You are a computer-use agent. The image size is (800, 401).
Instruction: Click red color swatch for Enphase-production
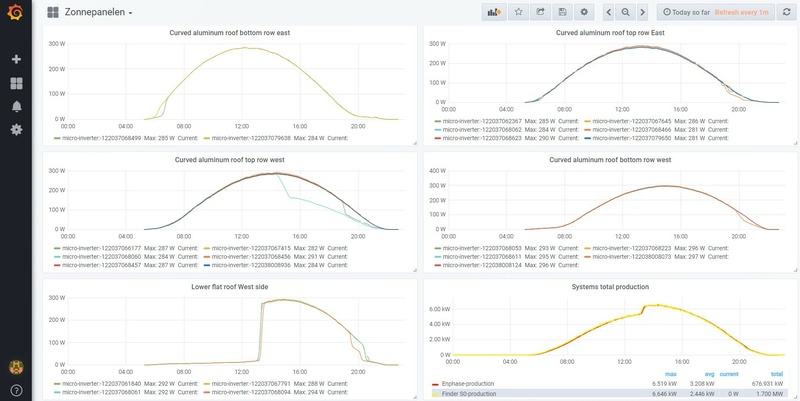[x=436, y=384]
